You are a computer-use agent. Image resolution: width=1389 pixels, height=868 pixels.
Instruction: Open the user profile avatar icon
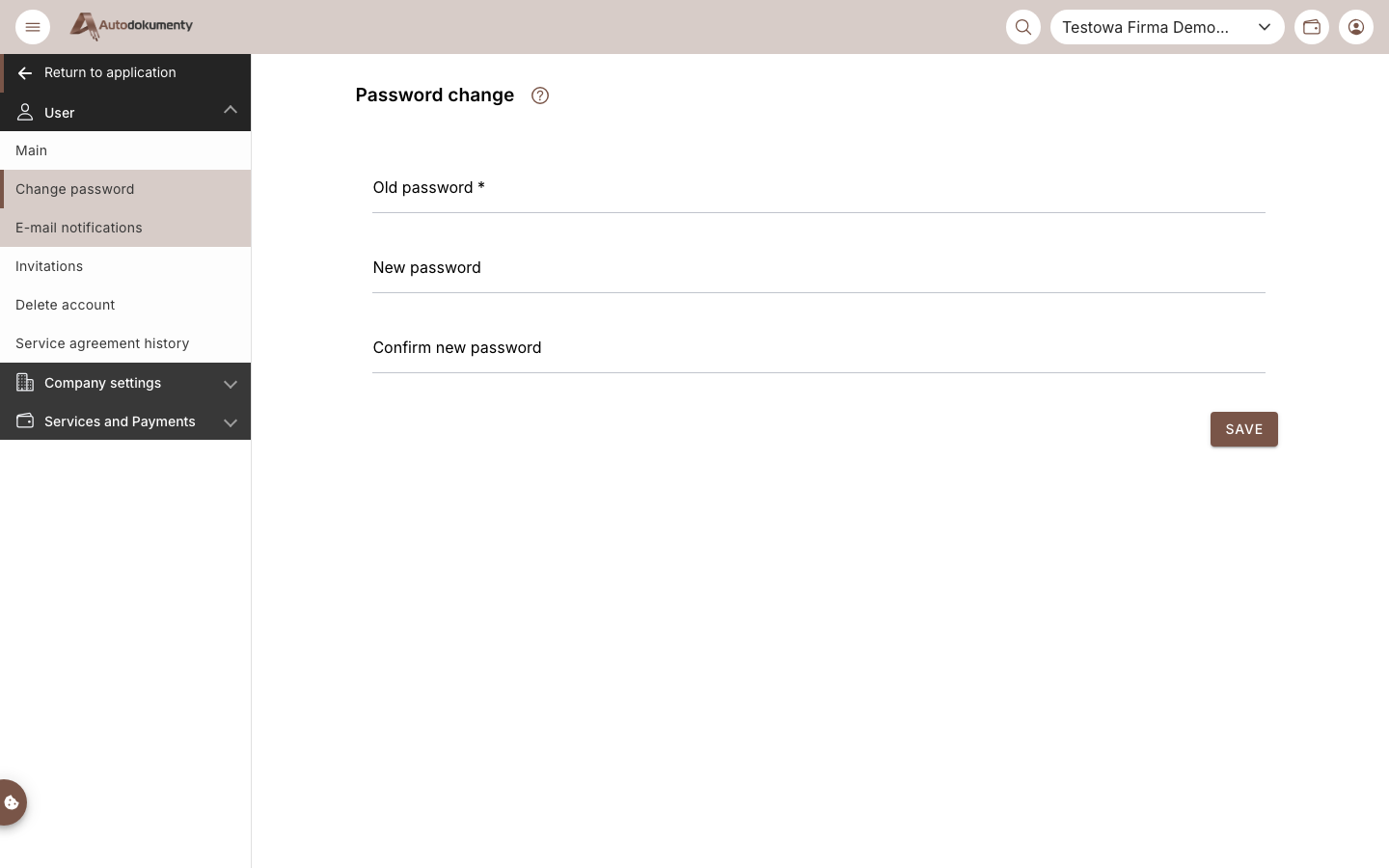(x=1356, y=27)
